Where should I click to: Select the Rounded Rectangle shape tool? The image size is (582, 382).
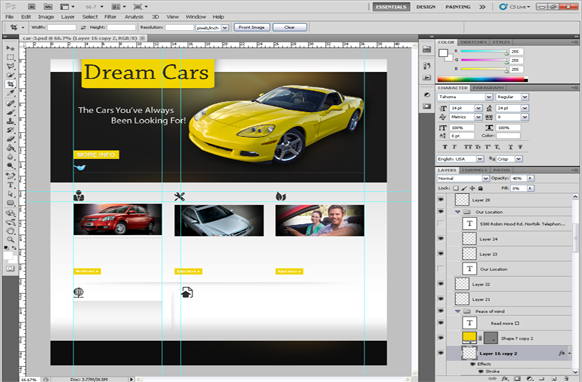tap(10, 203)
